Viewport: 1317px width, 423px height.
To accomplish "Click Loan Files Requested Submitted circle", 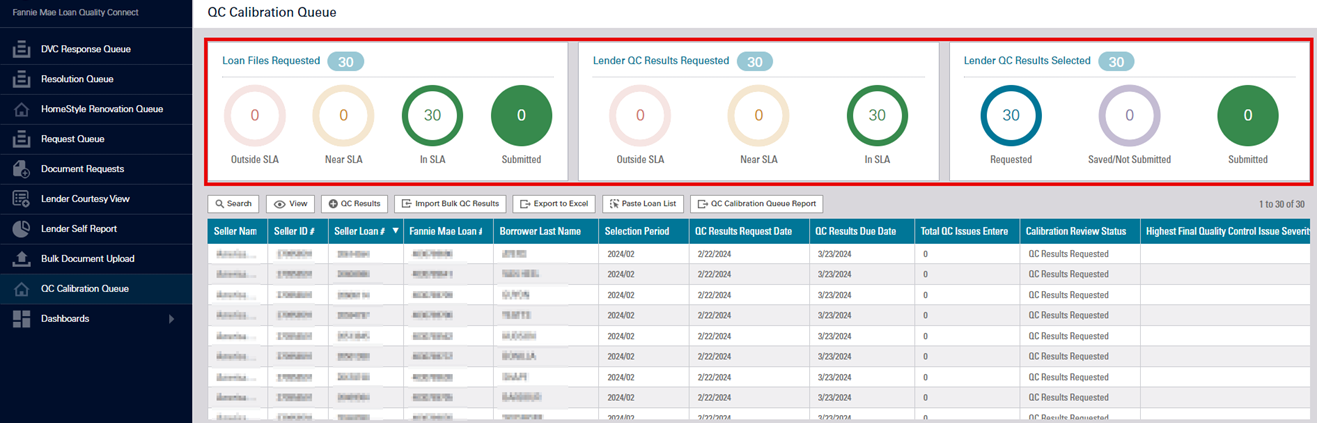I will point(521,116).
